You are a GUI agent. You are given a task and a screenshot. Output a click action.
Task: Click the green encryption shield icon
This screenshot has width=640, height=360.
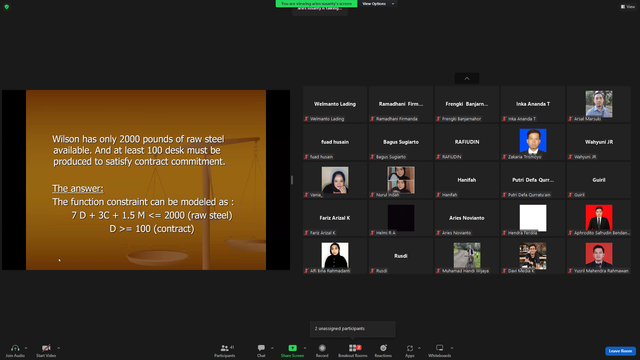pos(7,7)
